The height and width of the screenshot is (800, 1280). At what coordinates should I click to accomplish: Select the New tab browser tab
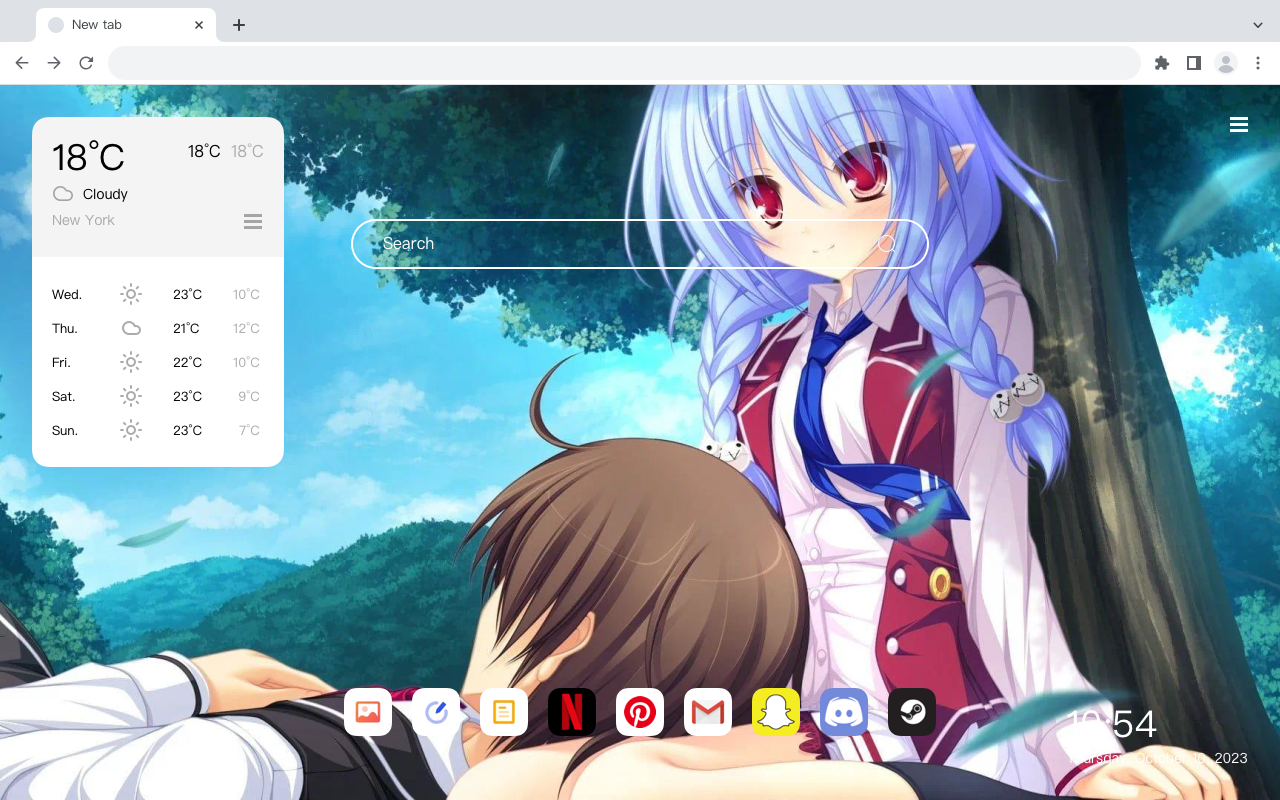pyautogui.click(x=126, y=25)
